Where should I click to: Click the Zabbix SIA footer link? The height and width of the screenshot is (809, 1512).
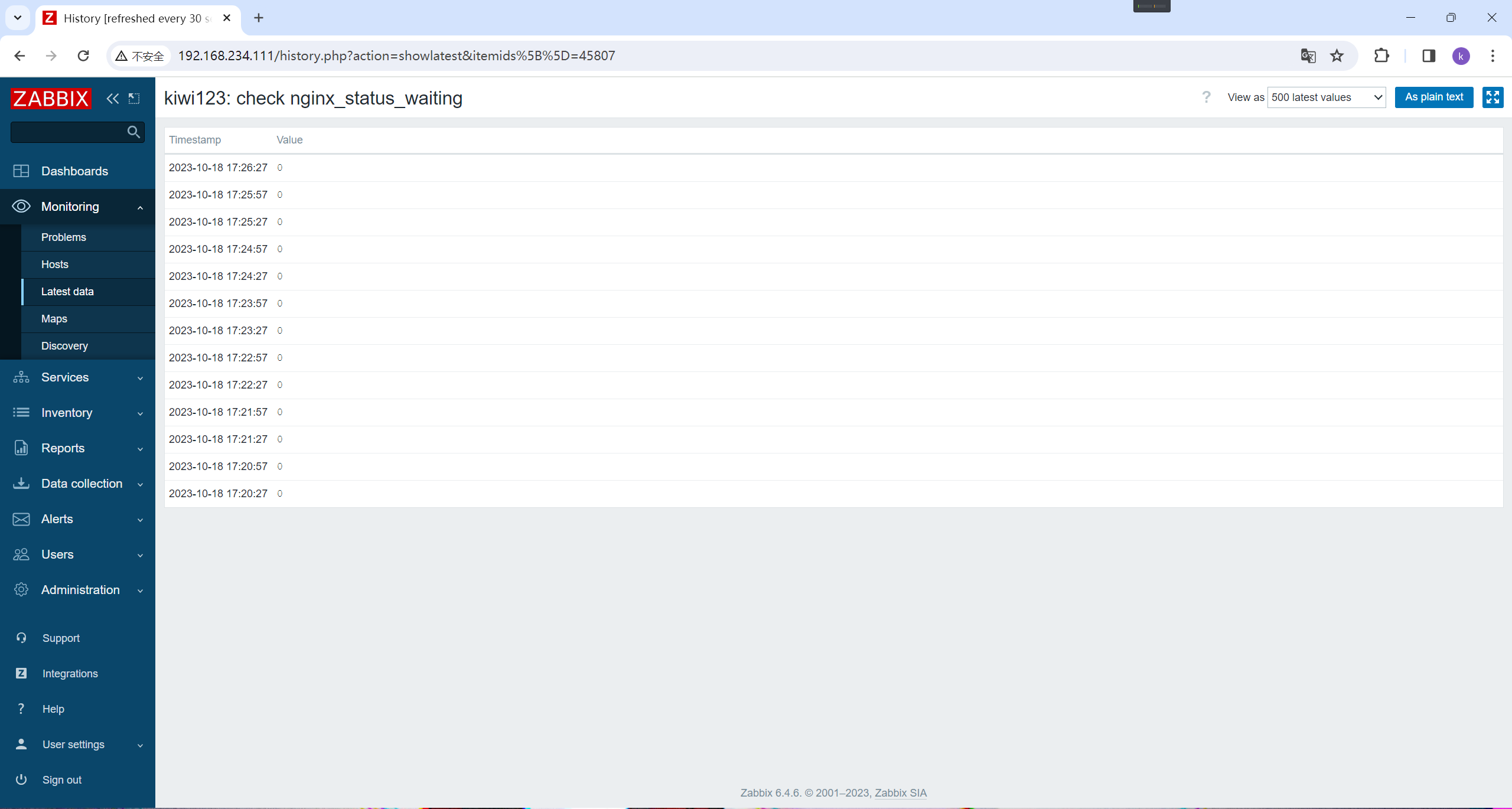pyautogui.click(x=901, y=793)
